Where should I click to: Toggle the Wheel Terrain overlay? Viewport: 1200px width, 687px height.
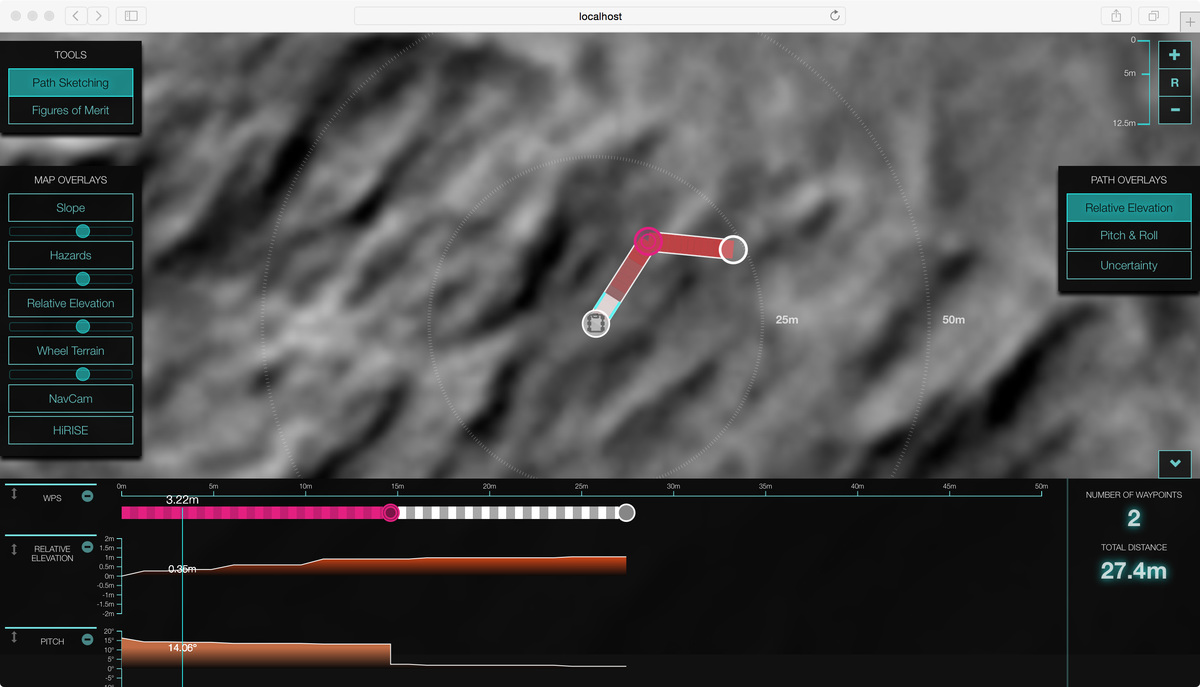point(71,351)
